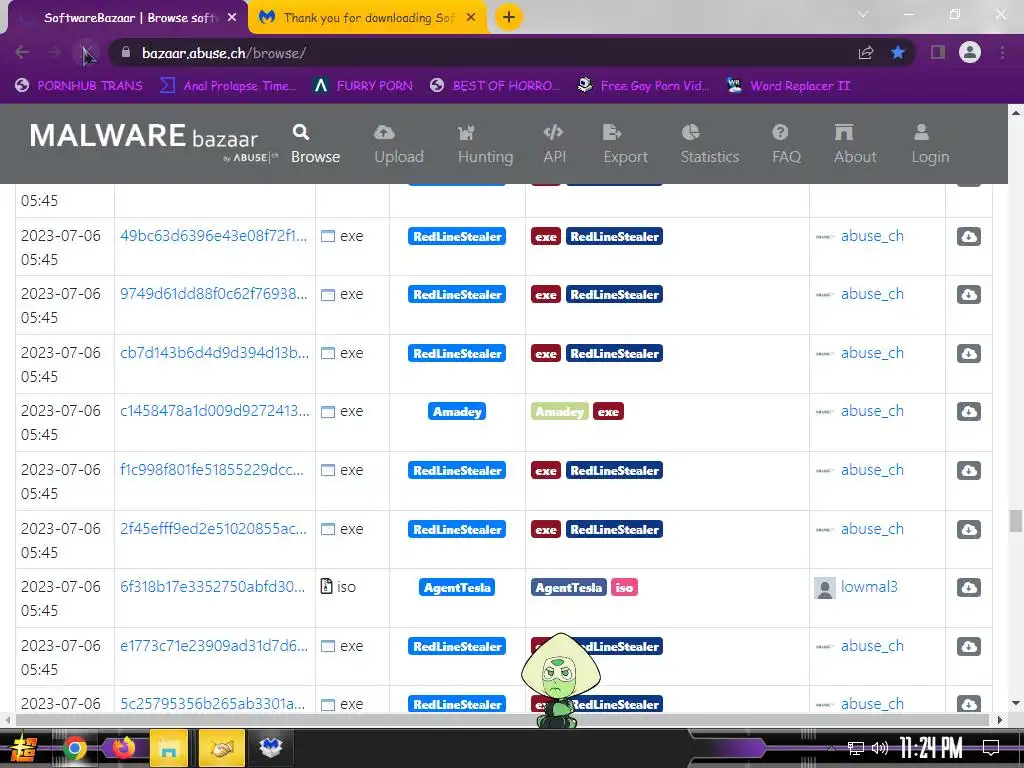Click exe tag in the 9749d61d row
The image size is (1024, 768).
[x=546, y=295]
